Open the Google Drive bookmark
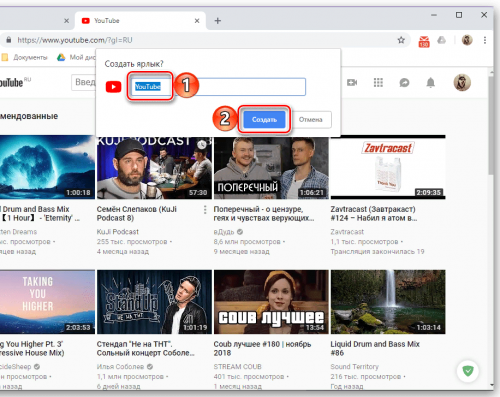 (x=76, y=57)
